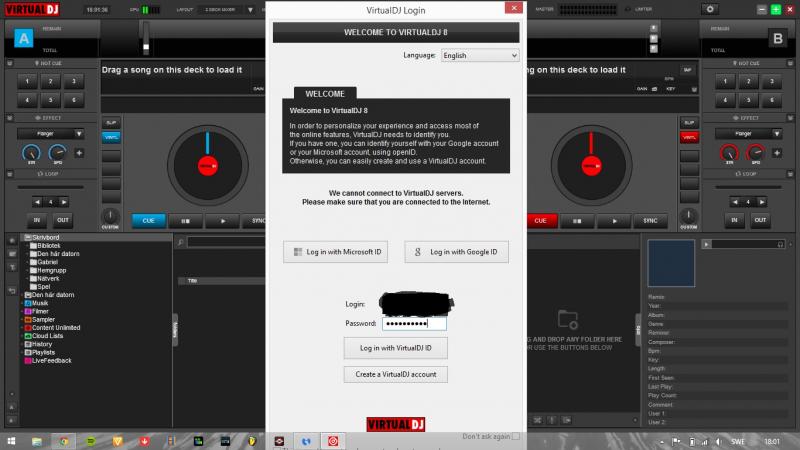The height and width of the screenshot is (450, 800).
Task: Click in the Password field
Action: (413, 323)
